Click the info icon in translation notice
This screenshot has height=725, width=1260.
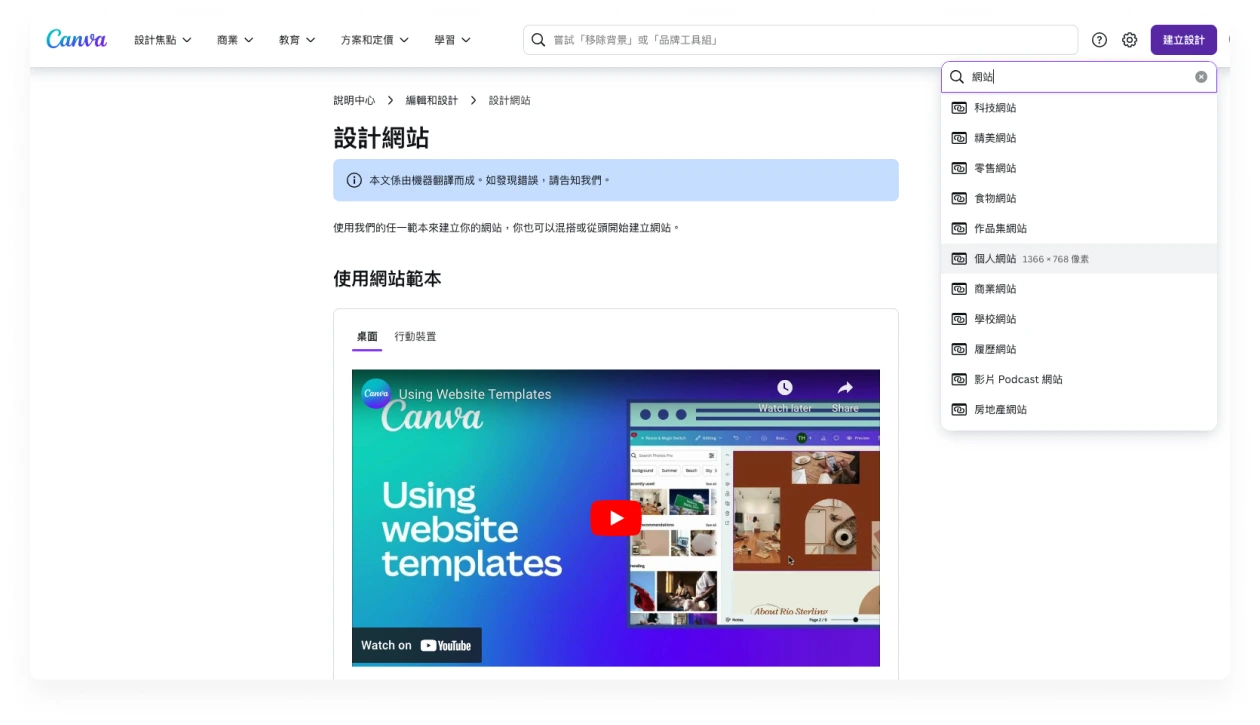354,180
